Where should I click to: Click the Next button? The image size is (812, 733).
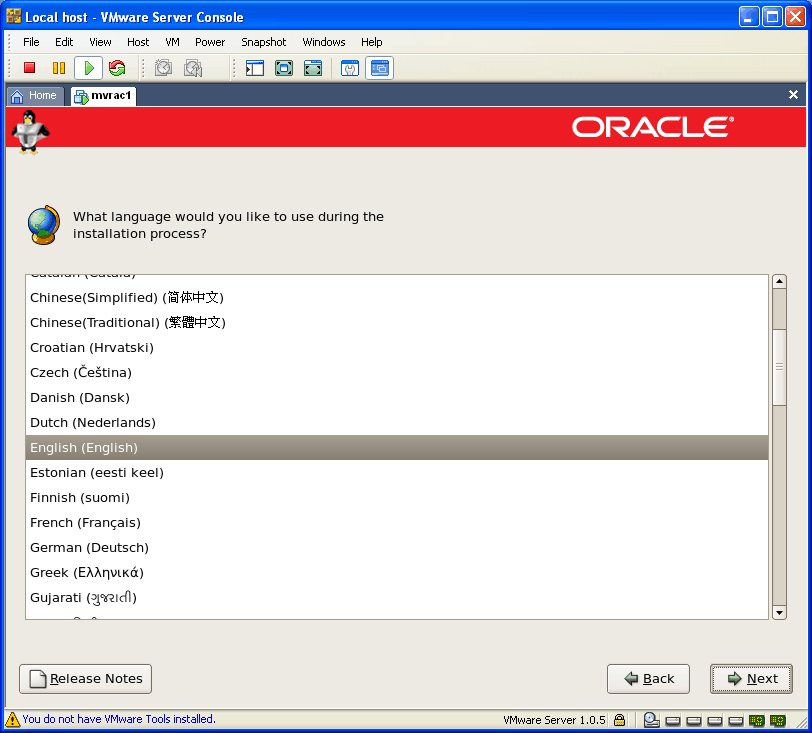[751, 679]
